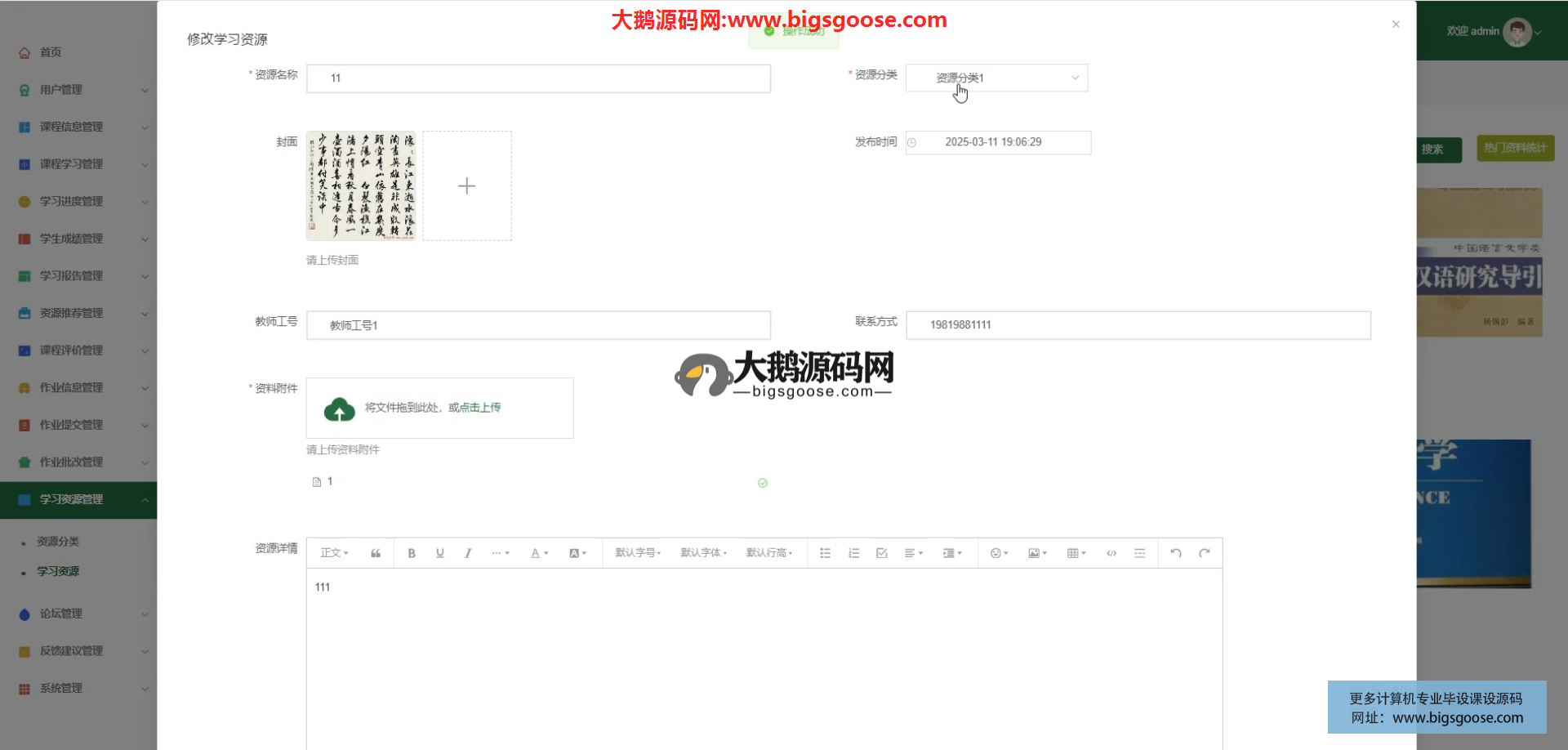Click the 点击上传 upload link
Viewport: 1568px width, 750px height.
480,408
